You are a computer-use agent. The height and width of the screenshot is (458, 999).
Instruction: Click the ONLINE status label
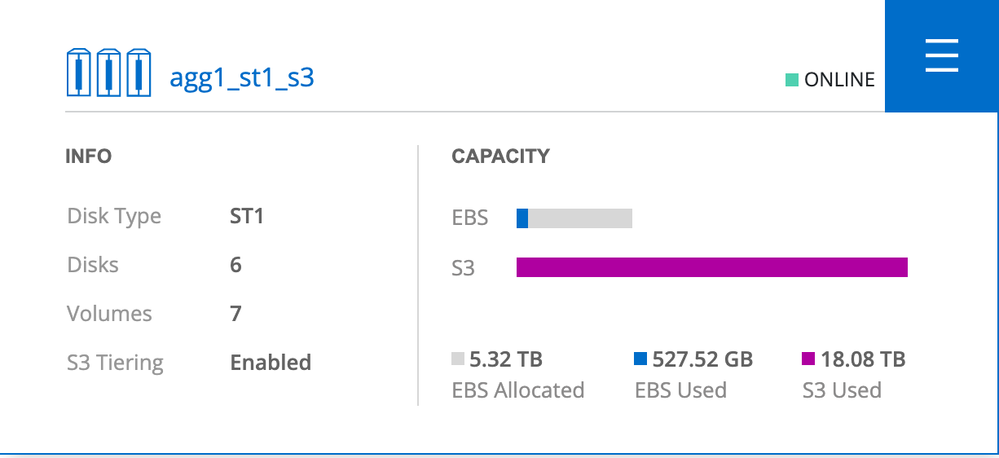coord(839,79)
